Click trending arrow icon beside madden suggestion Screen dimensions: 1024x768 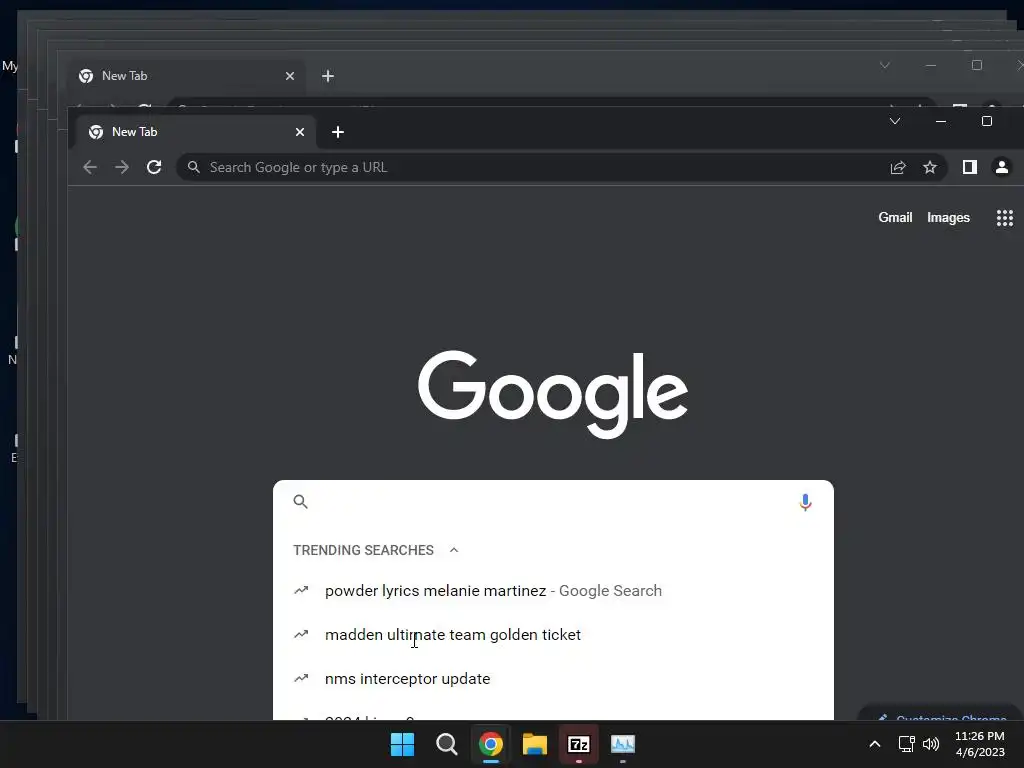(301, 634)
